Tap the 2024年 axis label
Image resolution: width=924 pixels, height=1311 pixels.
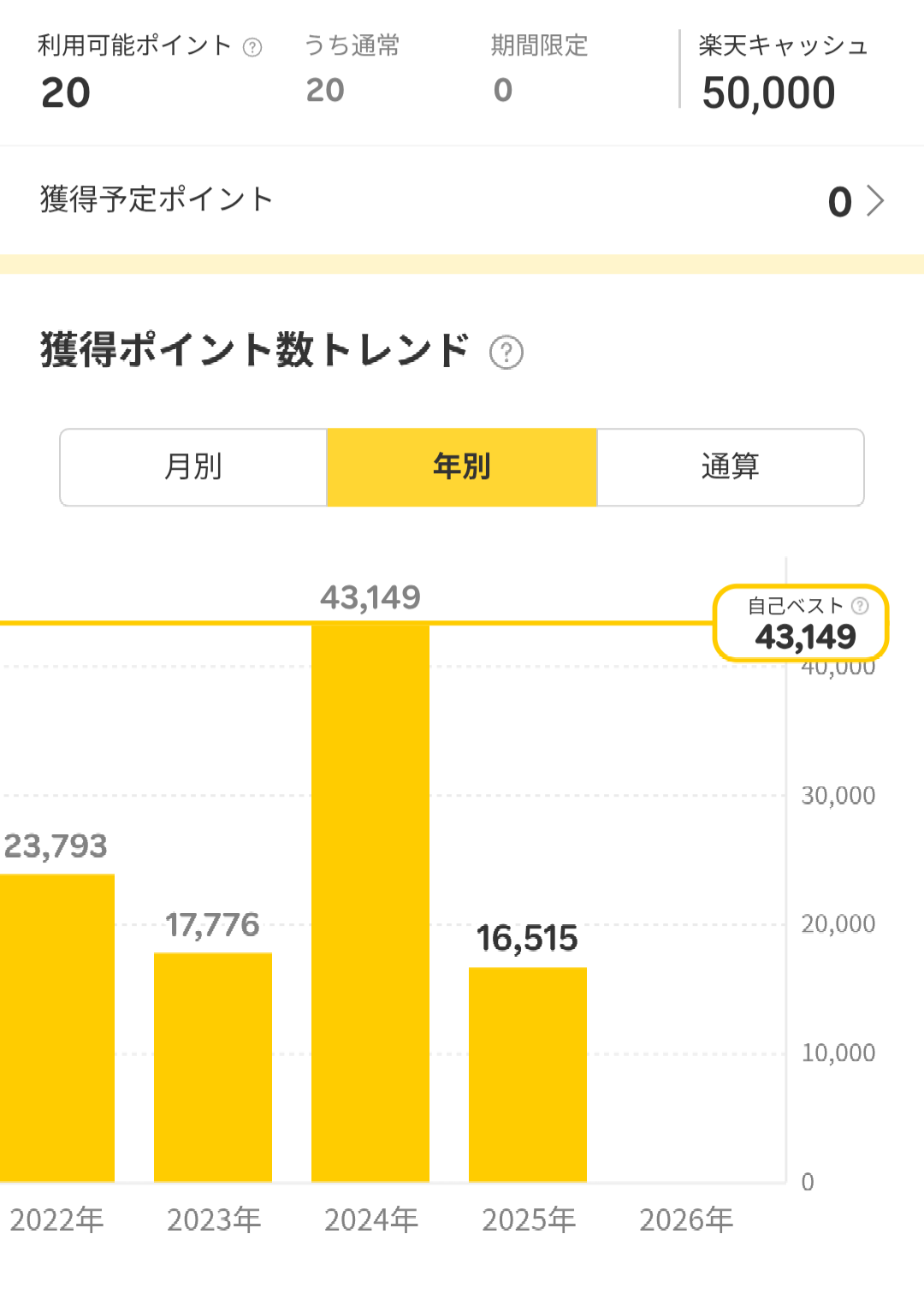[x=371, y=1219]
